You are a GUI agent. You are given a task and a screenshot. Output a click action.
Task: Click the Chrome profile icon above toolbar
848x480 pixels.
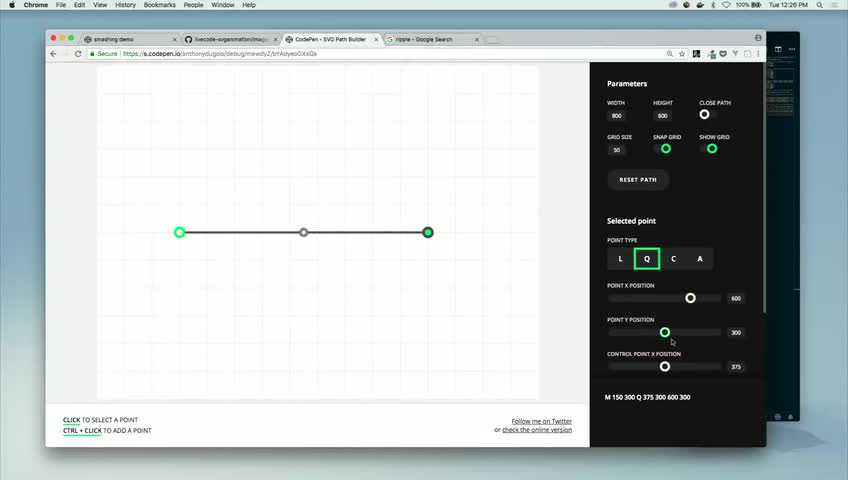758,38
